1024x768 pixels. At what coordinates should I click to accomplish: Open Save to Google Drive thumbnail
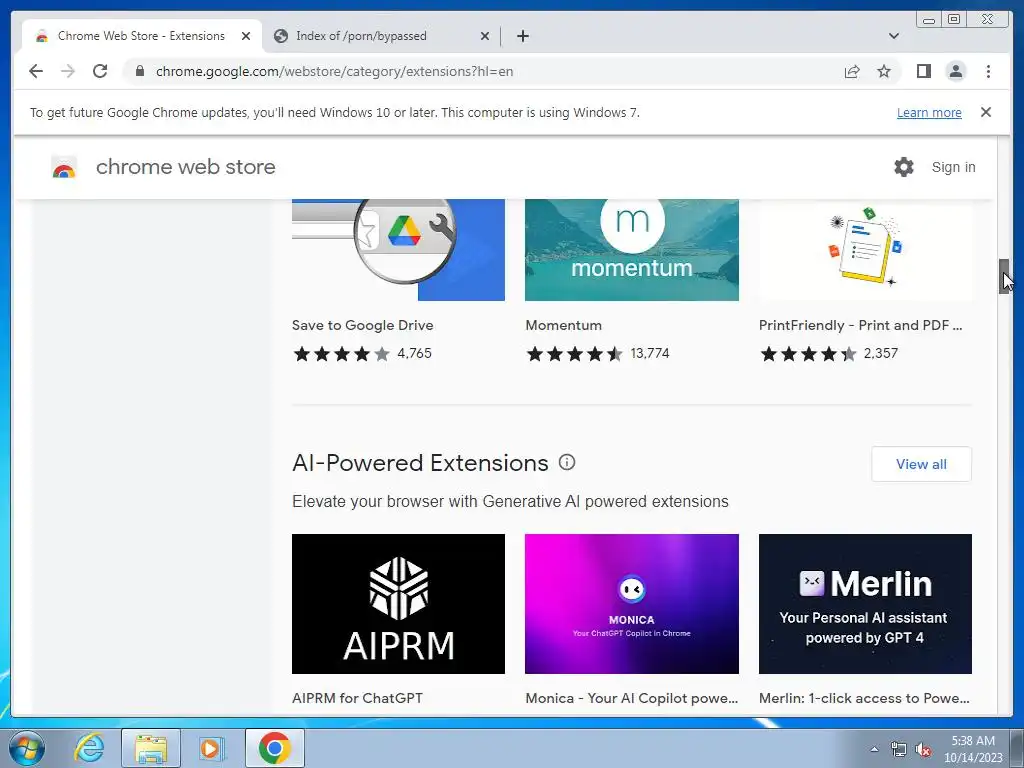point(398,250)
